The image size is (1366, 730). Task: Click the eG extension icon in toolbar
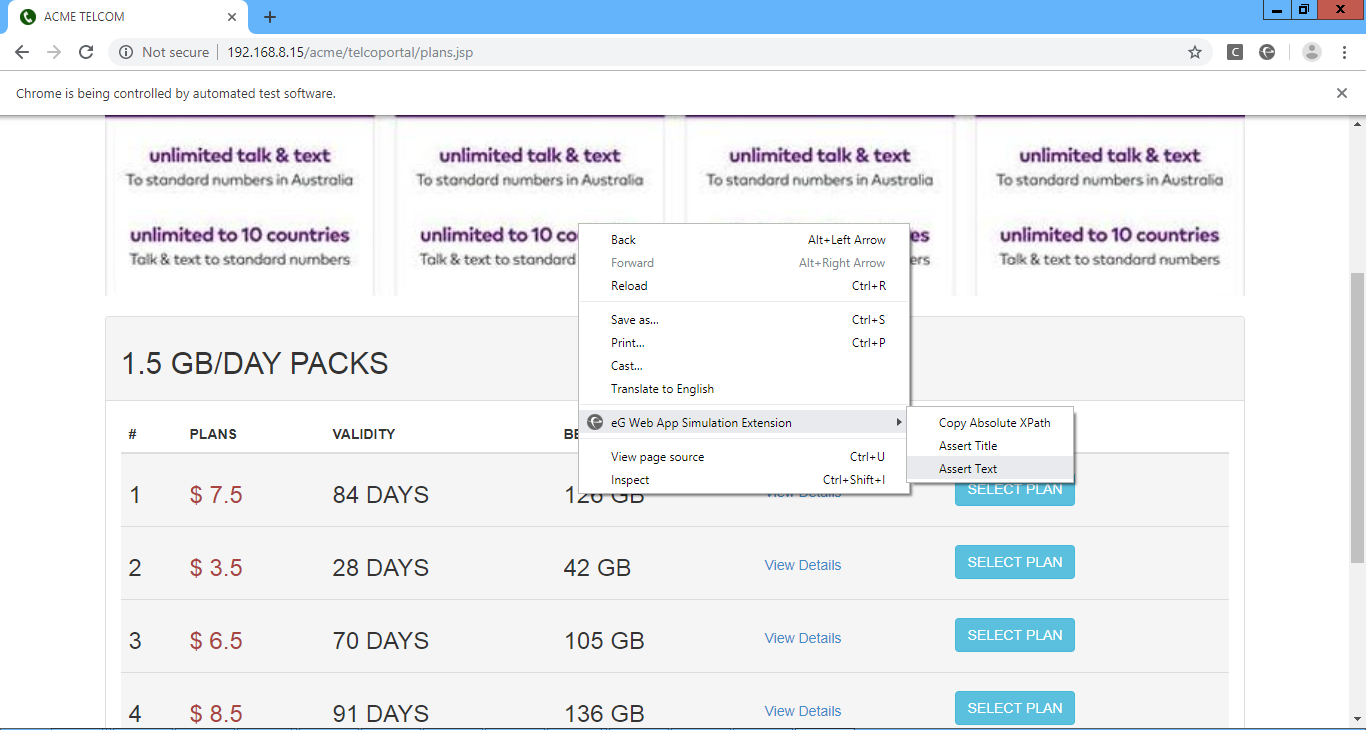click(1267, 52)
